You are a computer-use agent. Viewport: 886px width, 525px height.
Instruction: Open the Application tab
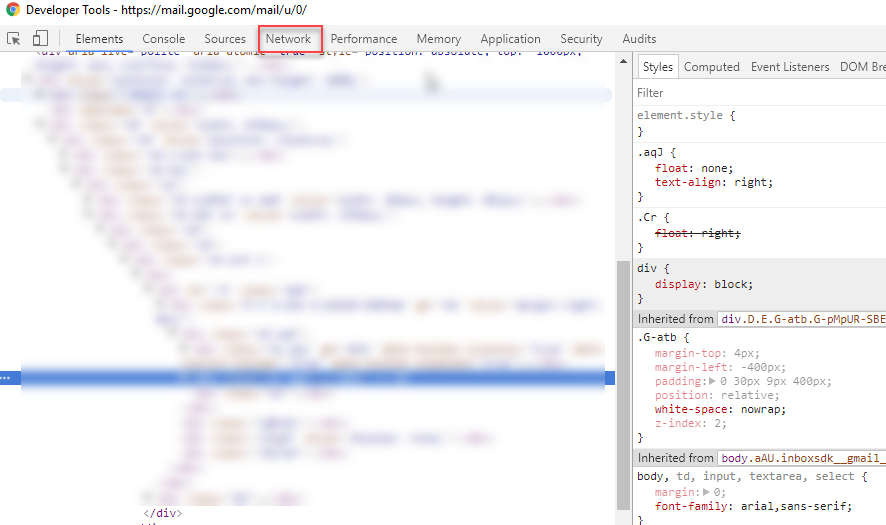coord(510,39)
